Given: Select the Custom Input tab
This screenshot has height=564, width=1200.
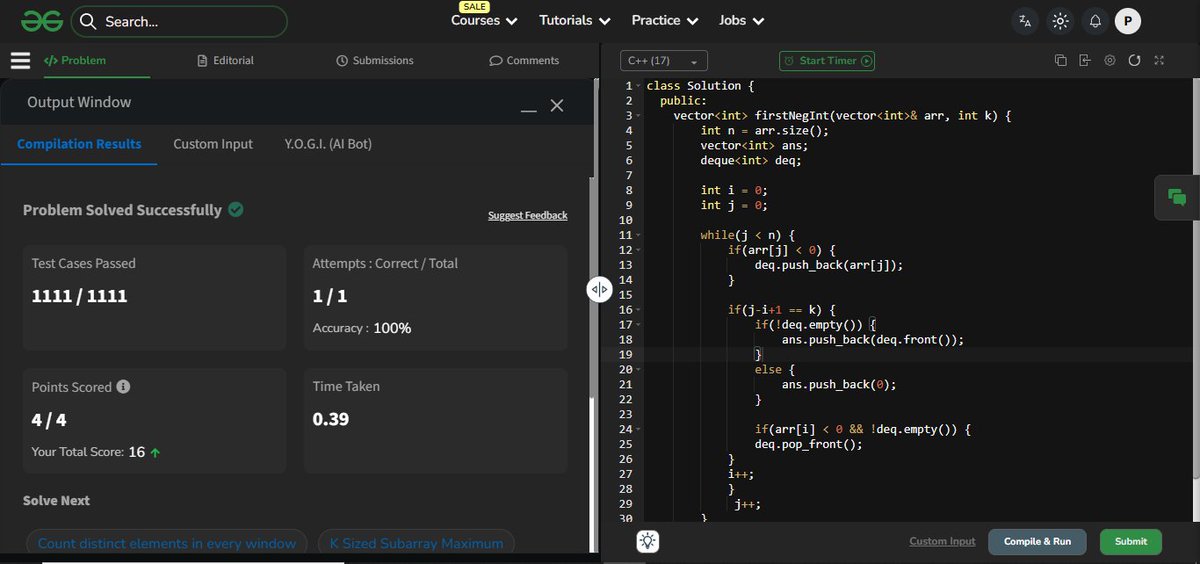Looking at the screenshot, I should [213, 144].
